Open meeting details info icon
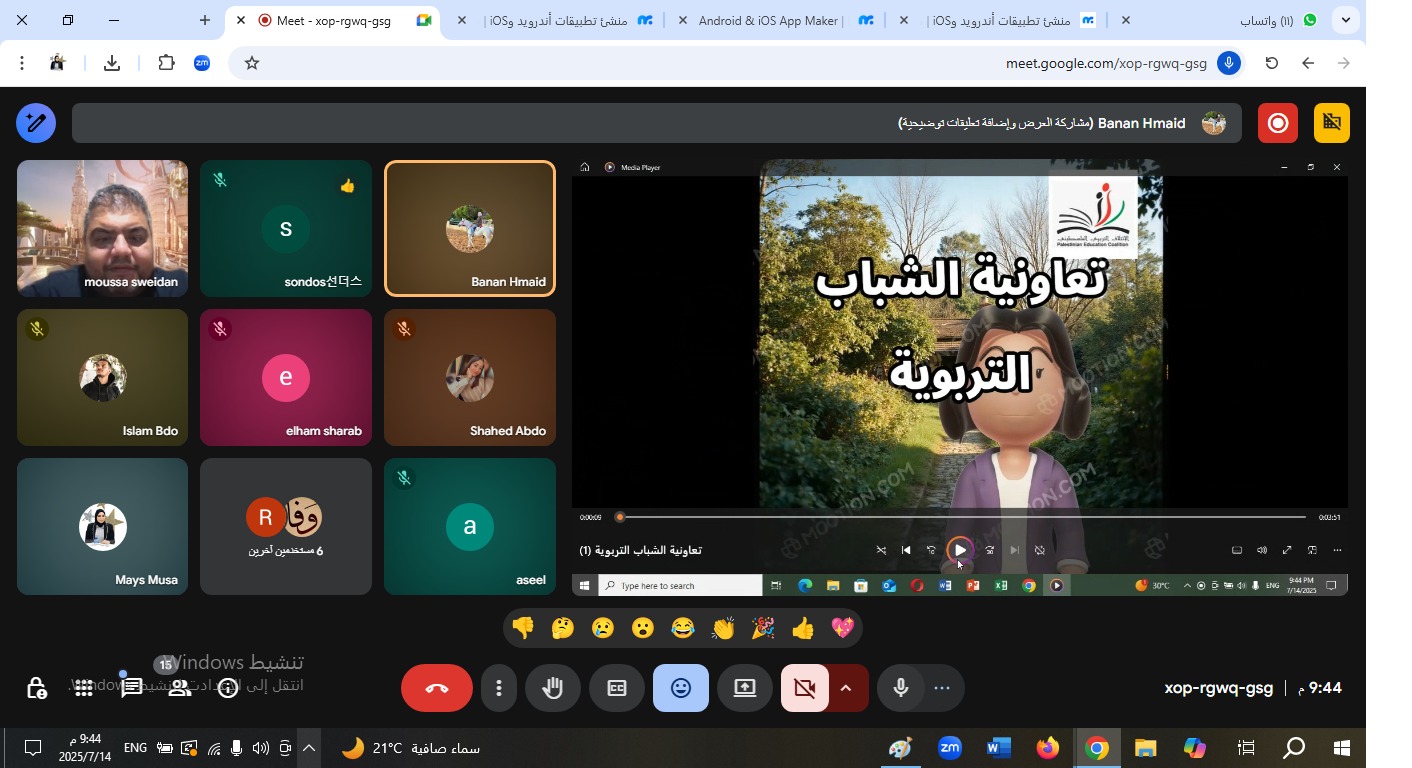This screenshot has height=768, width=1412. [x=228, y=688]
